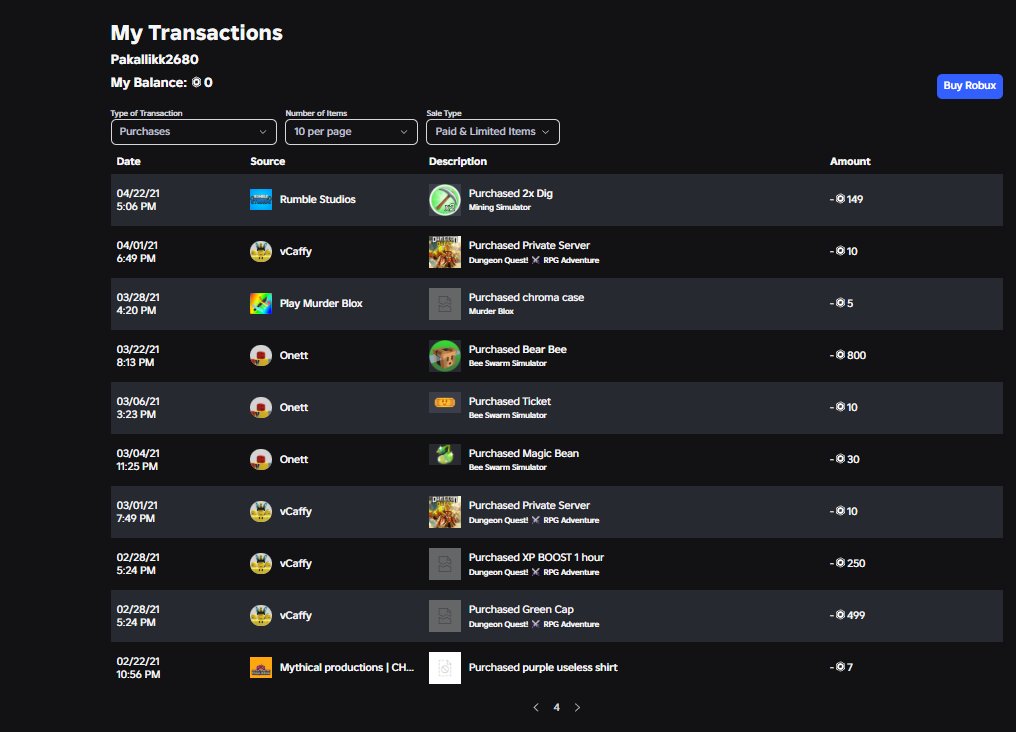The width and height of the screenshot is (1016, 732).
Task: Click the Buy Robux button
Action: click(969, 86)
